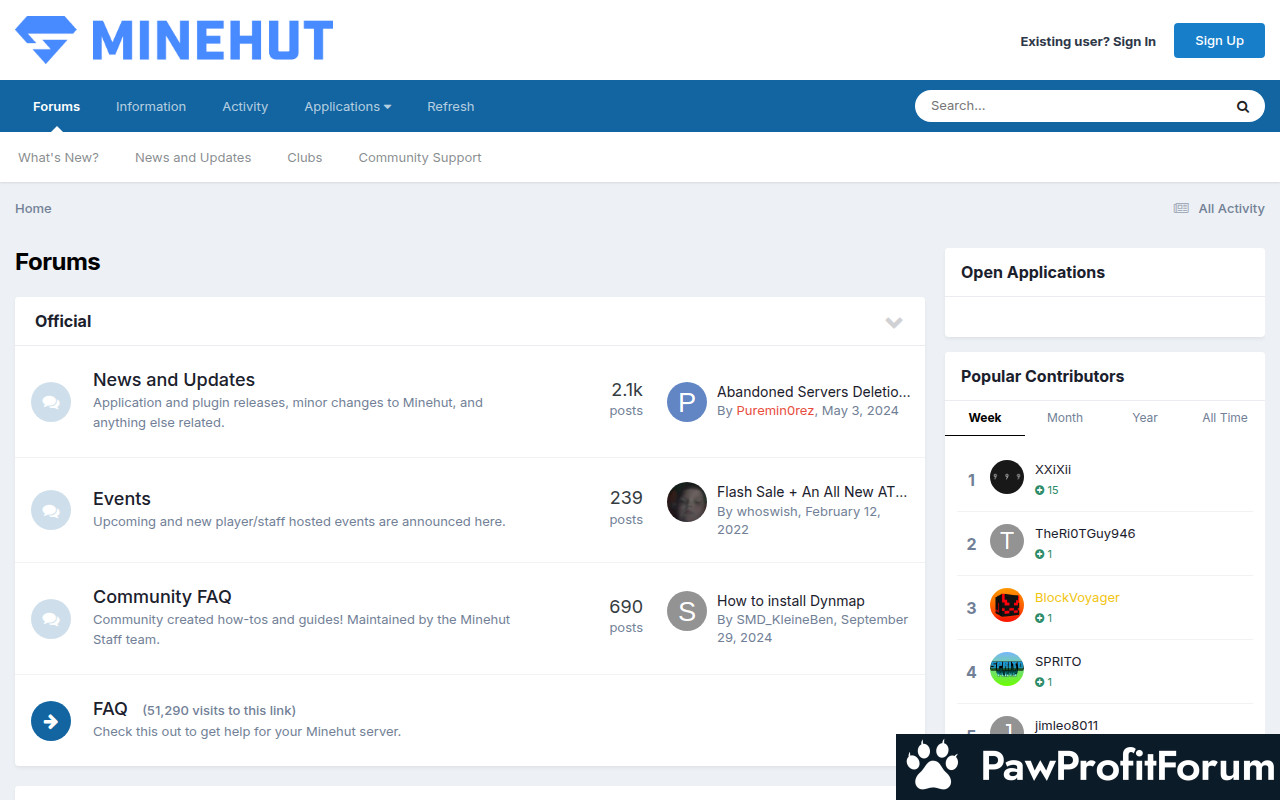Screen dimensions: 1280x800
Task: Open SMD_KleineBen avatar with letter S
Action: 687,611
